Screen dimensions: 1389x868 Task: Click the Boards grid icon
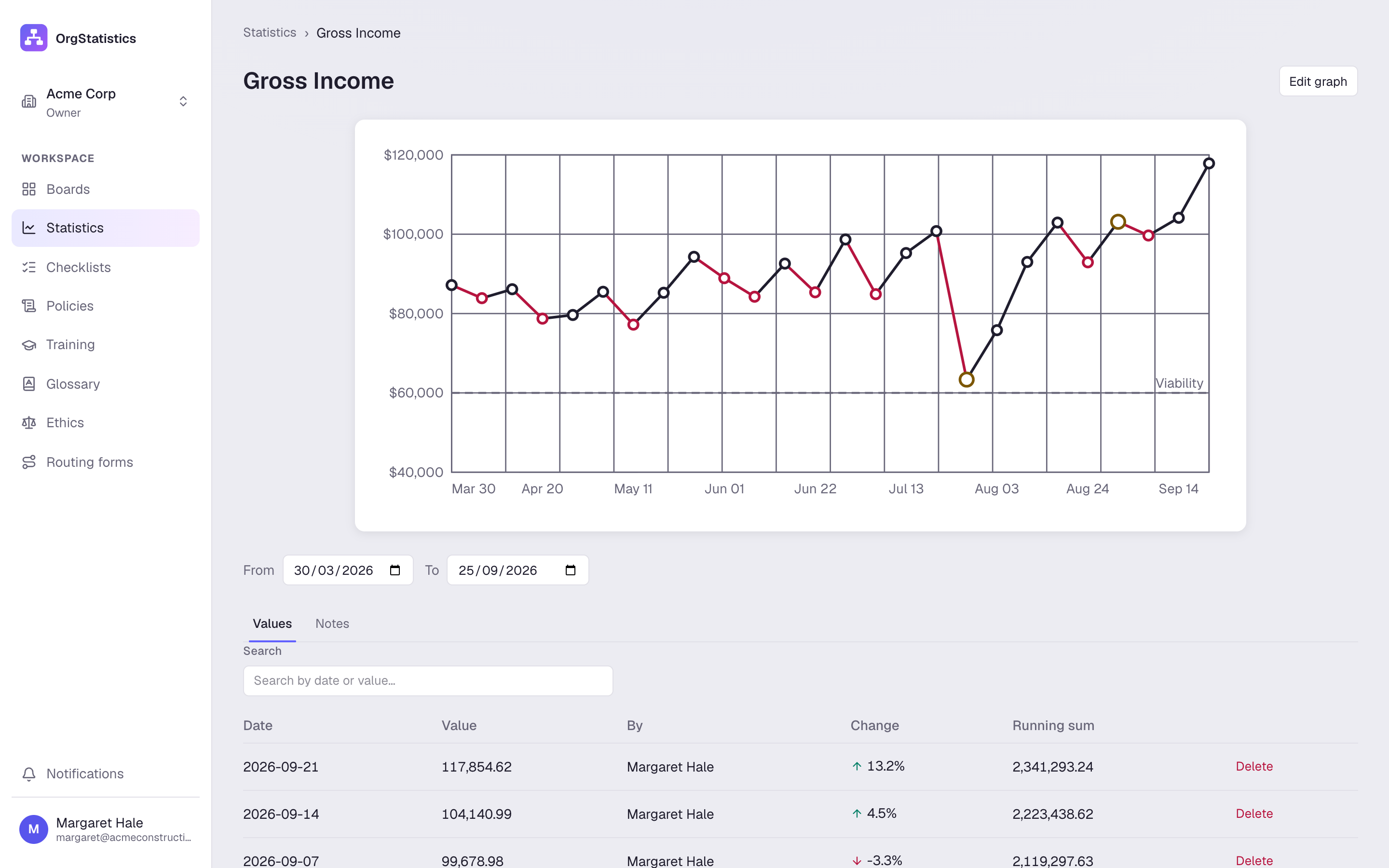tap(29, 190)
